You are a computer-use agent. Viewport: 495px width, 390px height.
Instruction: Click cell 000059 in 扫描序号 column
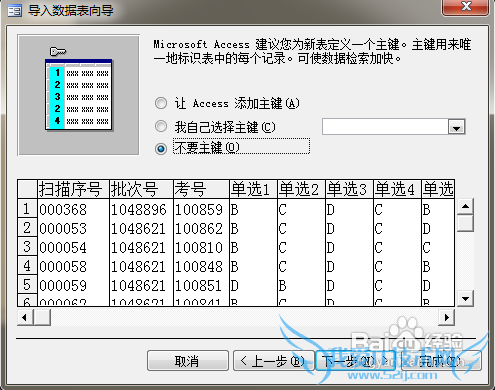click(x=73, y=286)
